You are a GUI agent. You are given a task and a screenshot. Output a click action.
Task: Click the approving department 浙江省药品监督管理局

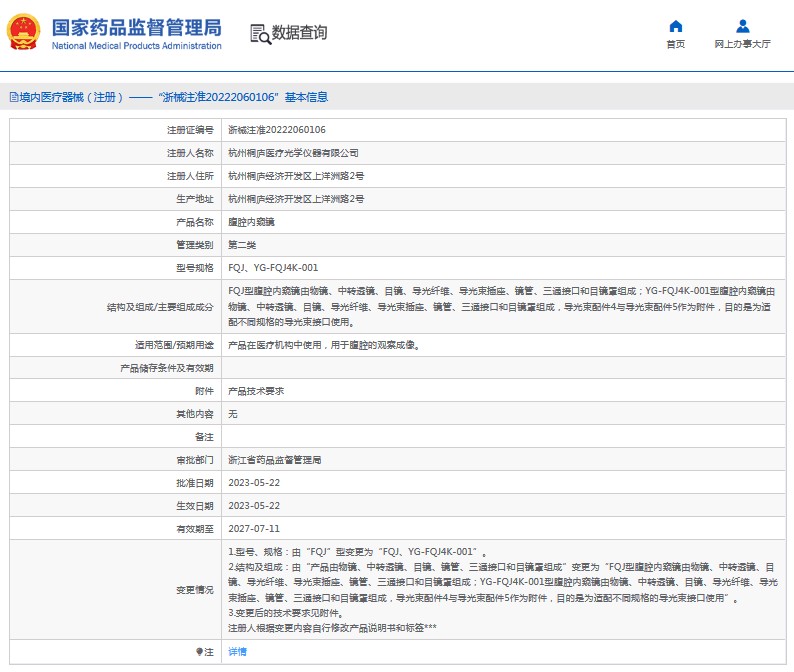(275, 460)
